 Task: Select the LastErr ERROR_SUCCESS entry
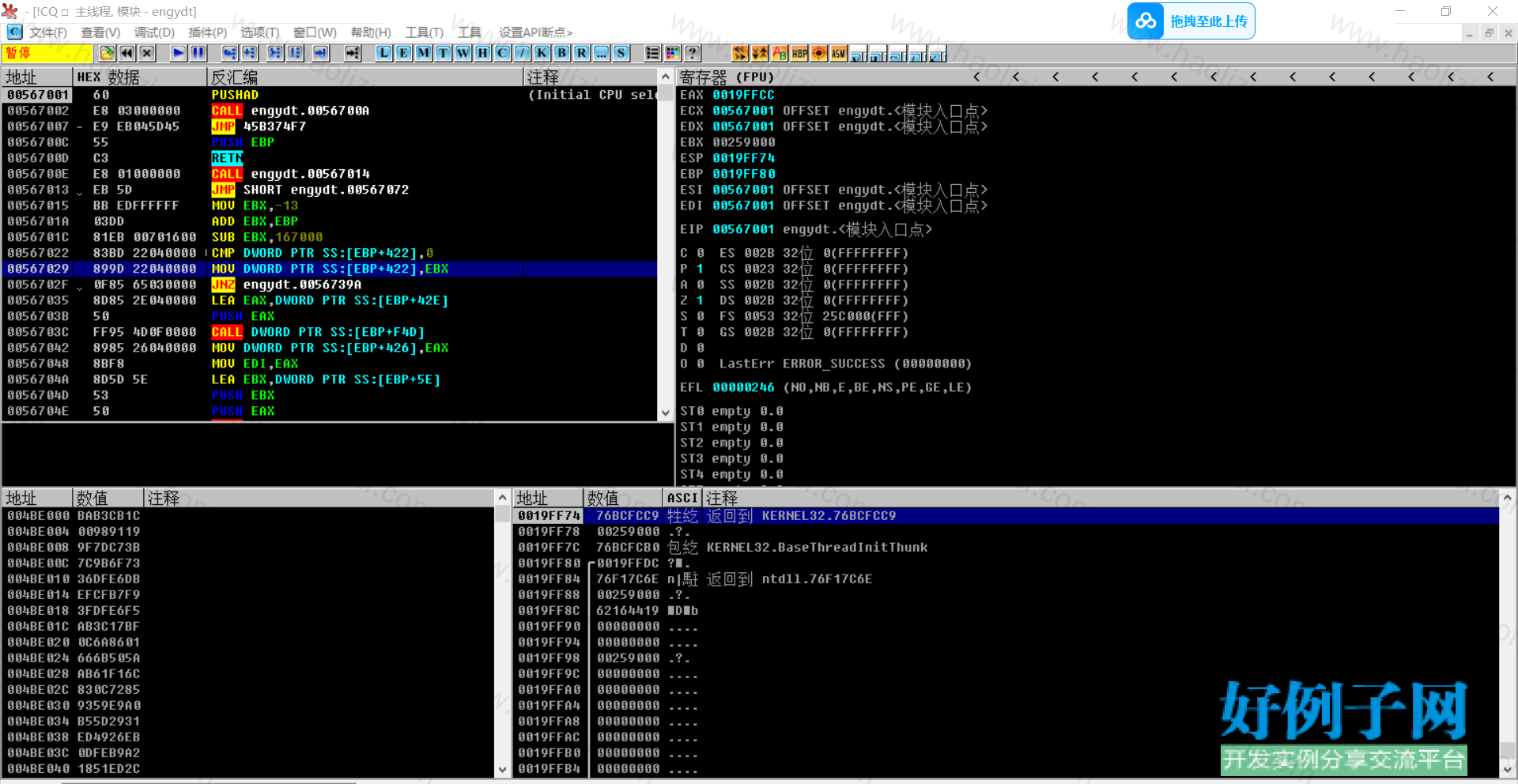(845, 364)
